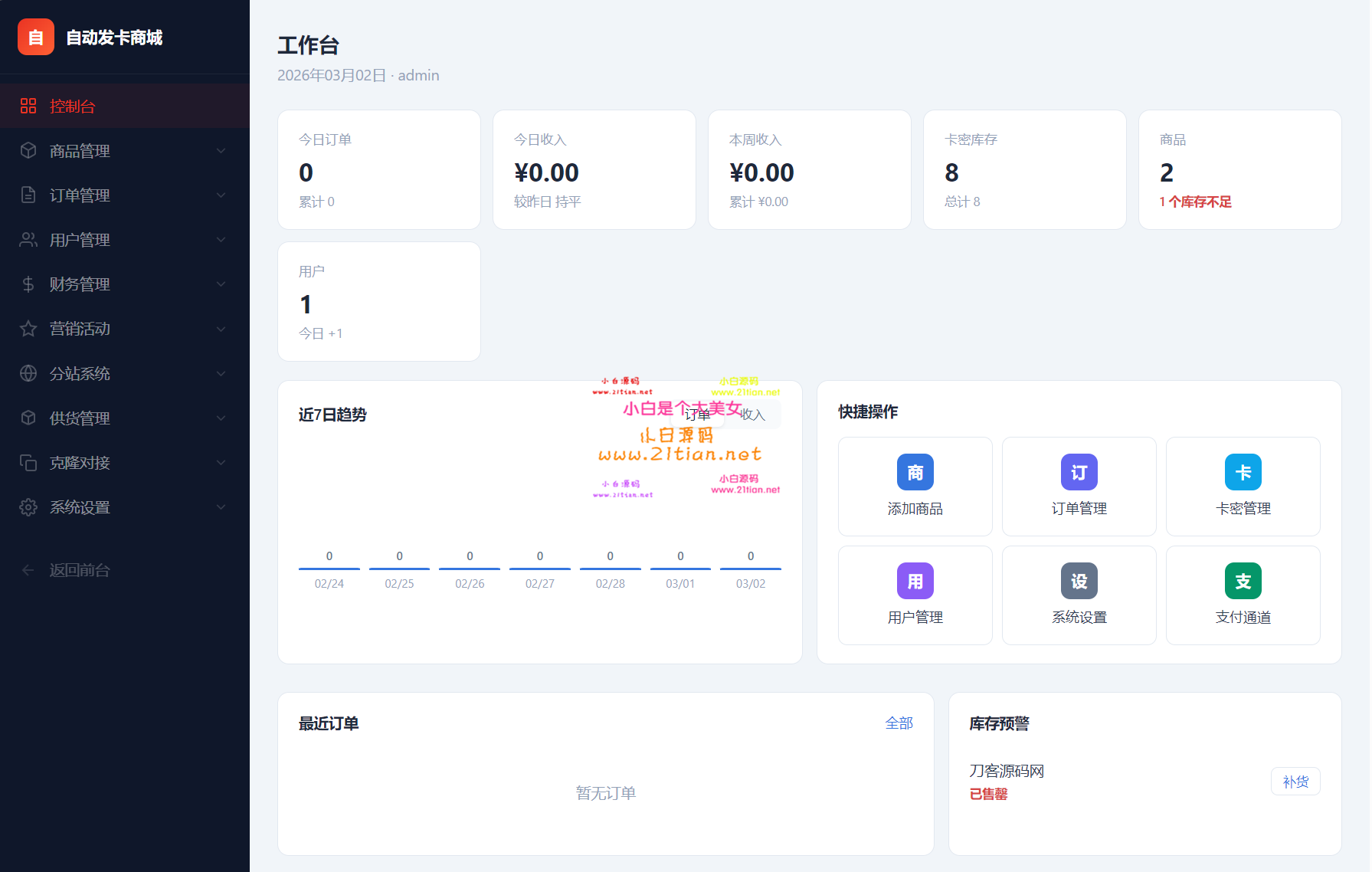Click the 卡密管理 card icon
The image size is (1372, 872).
click(1243, 472)
